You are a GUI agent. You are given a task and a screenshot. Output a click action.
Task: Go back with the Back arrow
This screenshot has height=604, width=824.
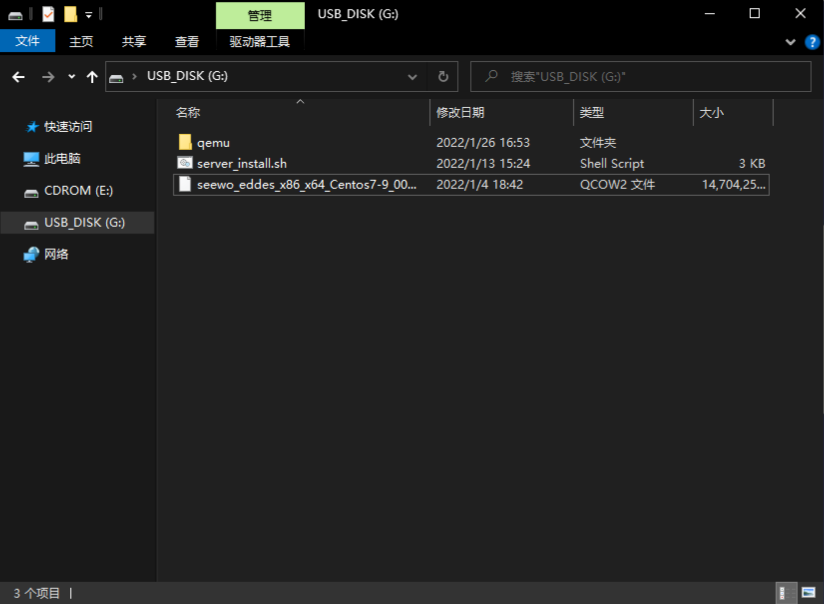tap(18, 77)
